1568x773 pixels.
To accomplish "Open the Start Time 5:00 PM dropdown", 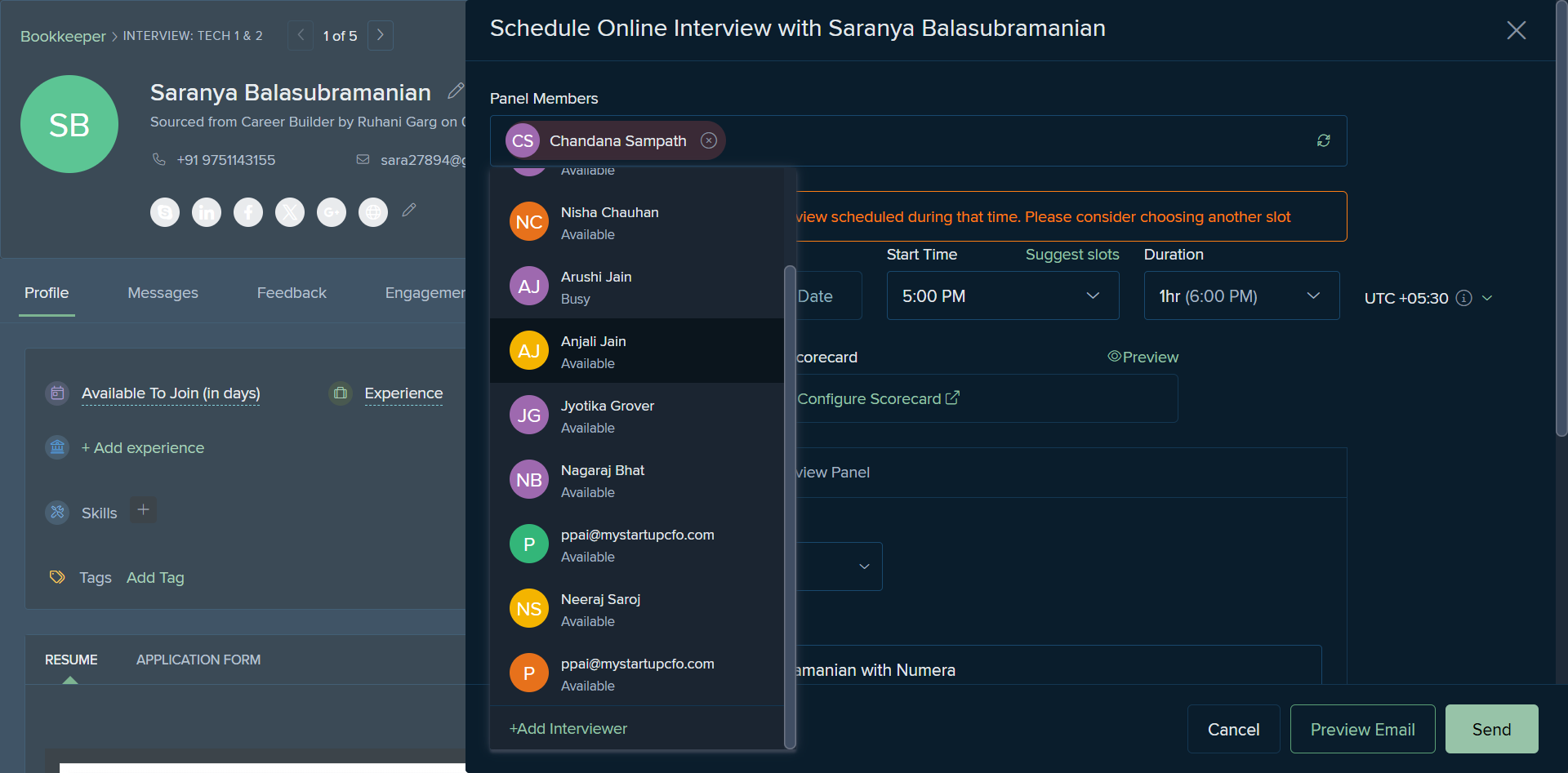I will coord(1003,295).
